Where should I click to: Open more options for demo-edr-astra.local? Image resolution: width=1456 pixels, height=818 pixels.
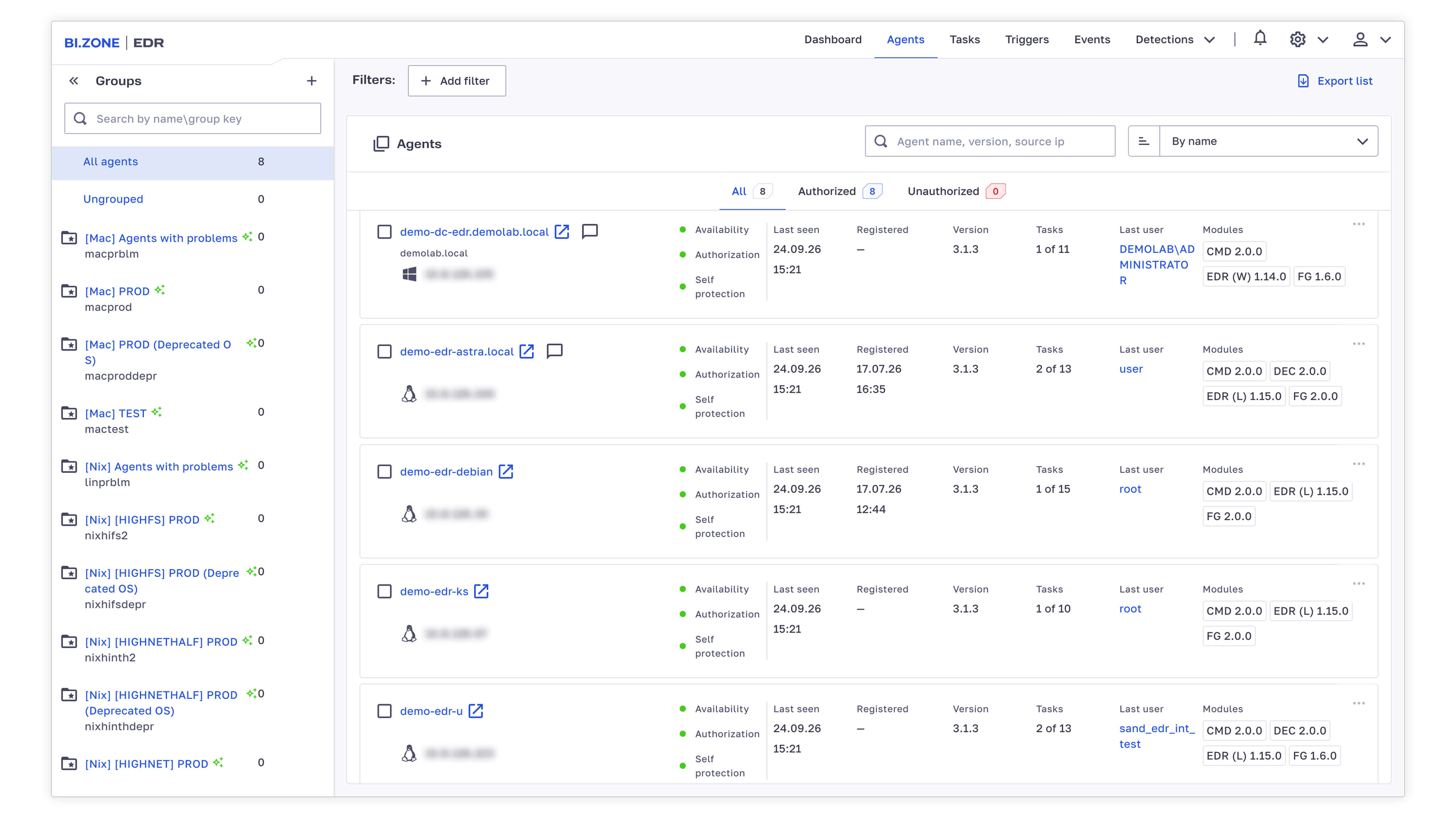[1359, 344]
